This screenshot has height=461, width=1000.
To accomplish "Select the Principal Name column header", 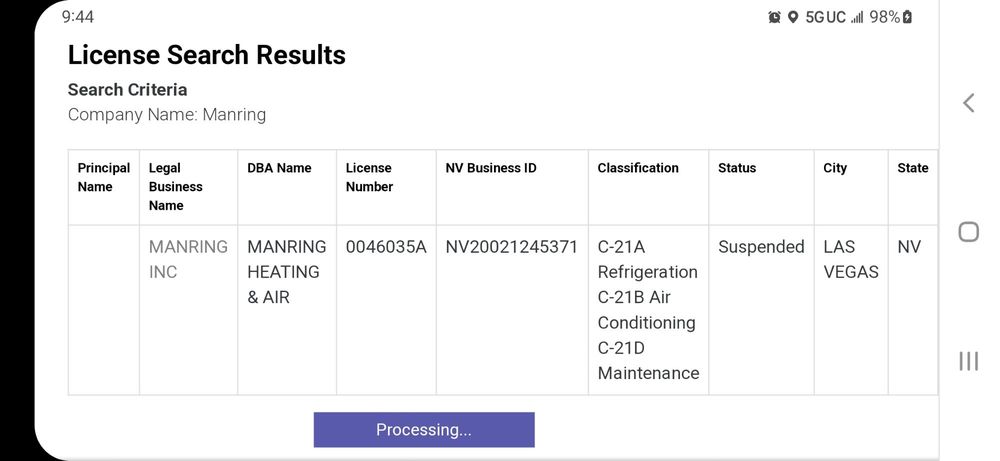I will [x=104, y=177].
